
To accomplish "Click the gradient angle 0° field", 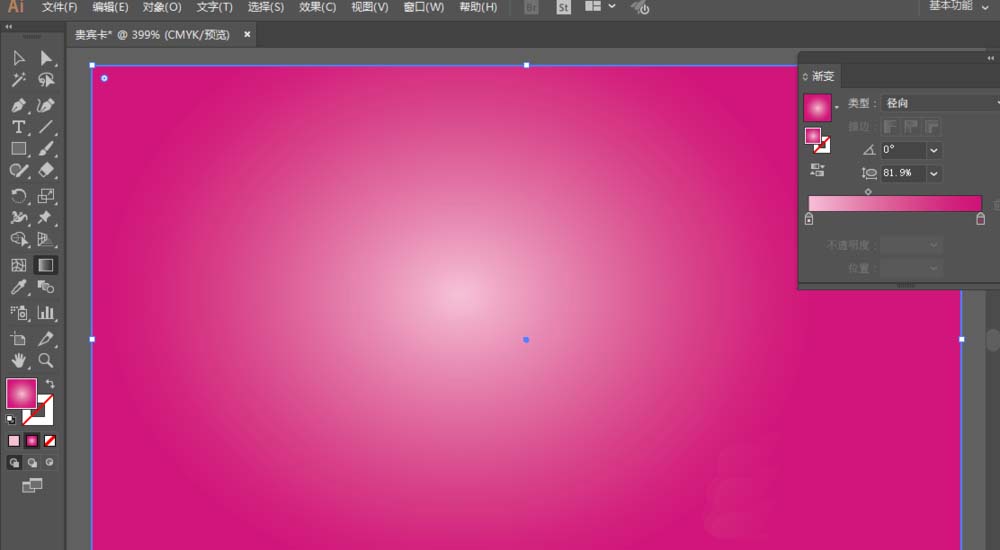I will coord(903,150).
